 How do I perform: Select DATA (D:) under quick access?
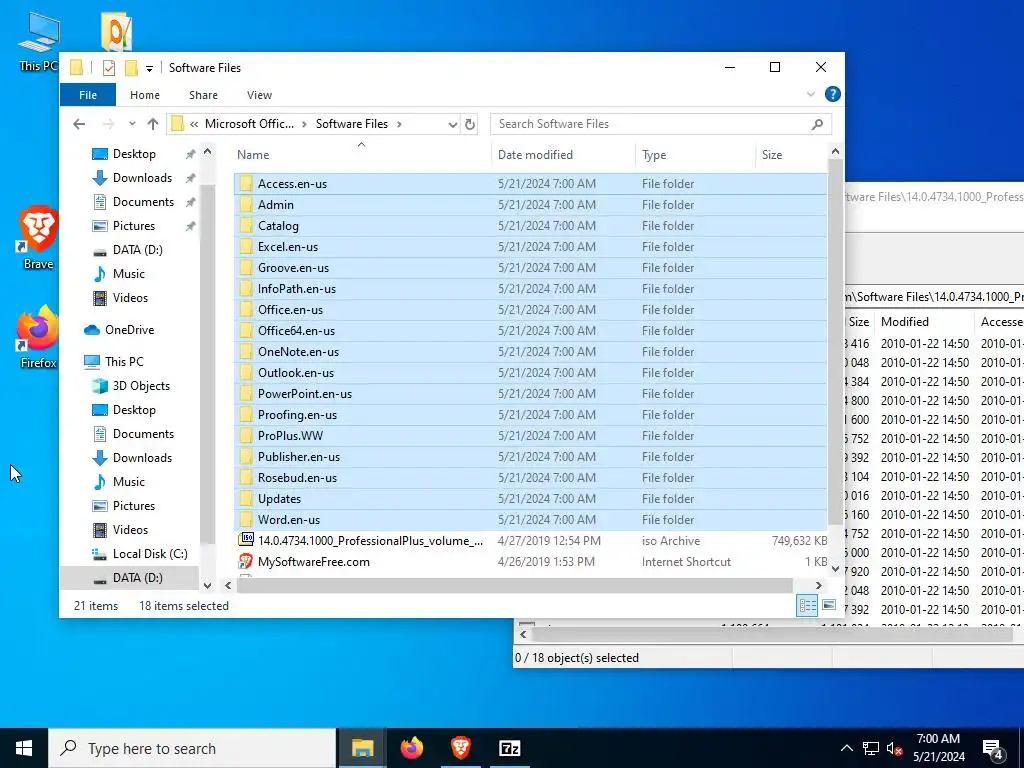(137, 250)
